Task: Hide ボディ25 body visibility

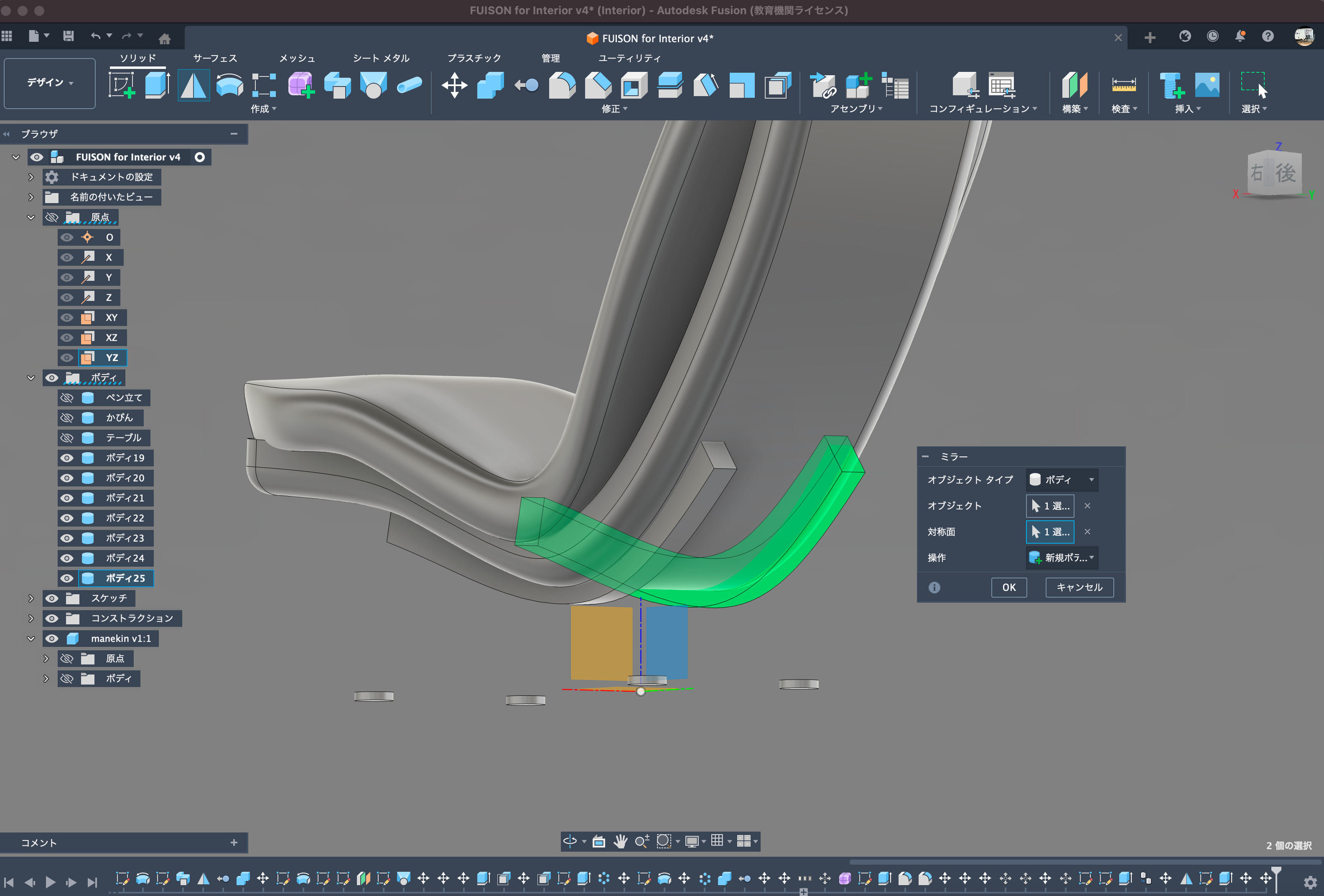Action: tap(67, 578)
